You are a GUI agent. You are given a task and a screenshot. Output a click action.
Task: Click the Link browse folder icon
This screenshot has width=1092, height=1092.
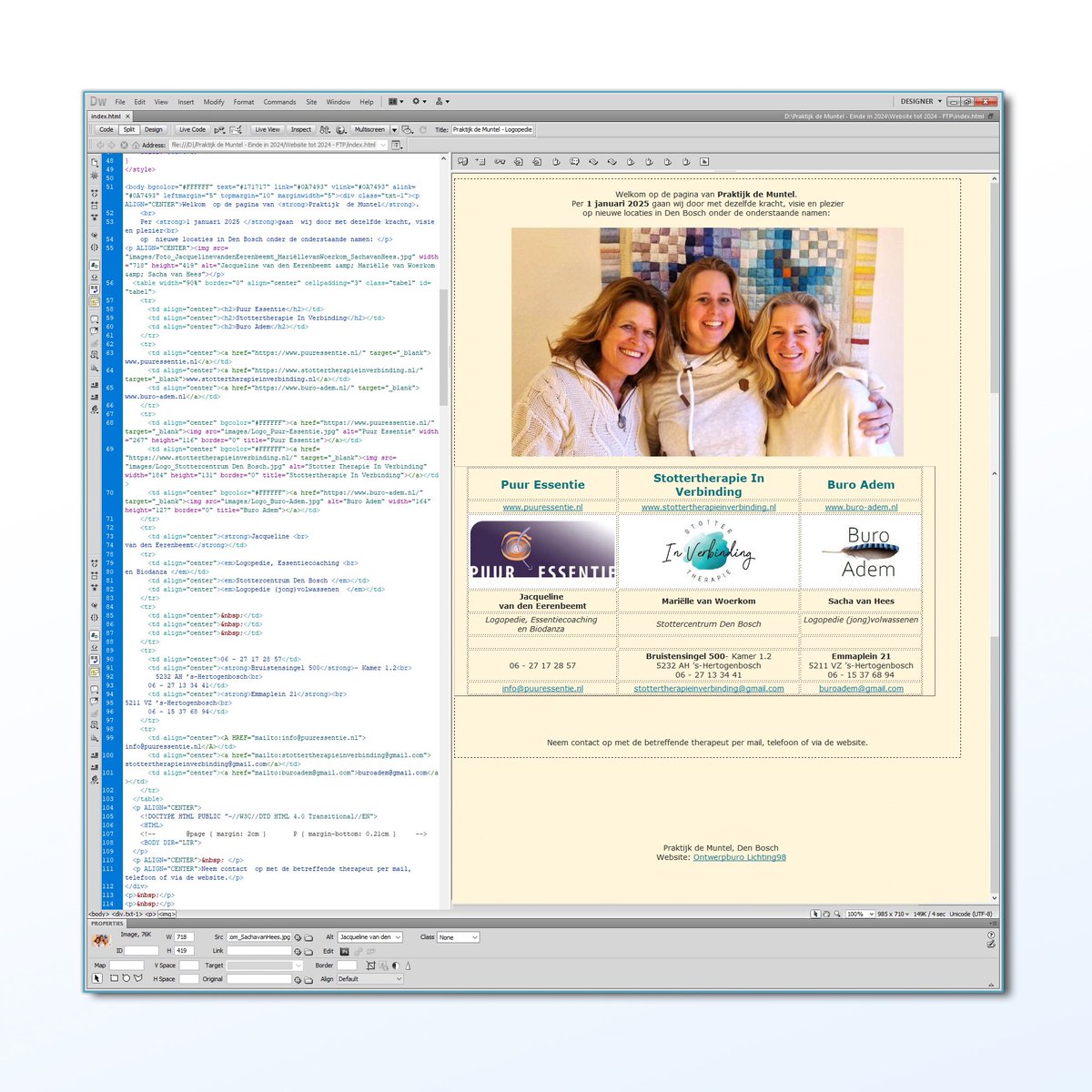point(308,952)
